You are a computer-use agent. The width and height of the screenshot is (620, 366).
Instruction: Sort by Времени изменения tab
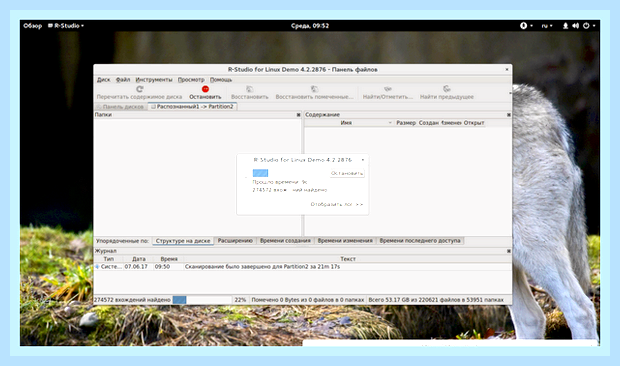[x=345, y=241]
